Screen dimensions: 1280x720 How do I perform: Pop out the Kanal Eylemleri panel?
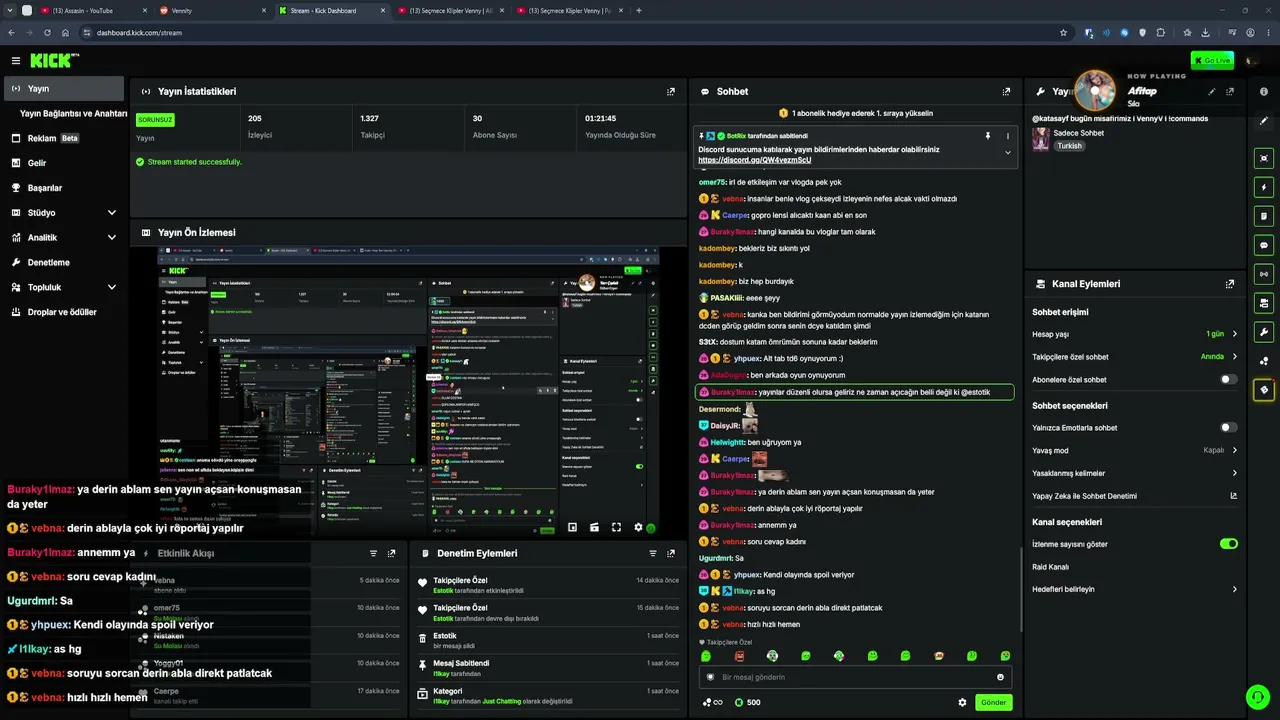coord(1230,284)
